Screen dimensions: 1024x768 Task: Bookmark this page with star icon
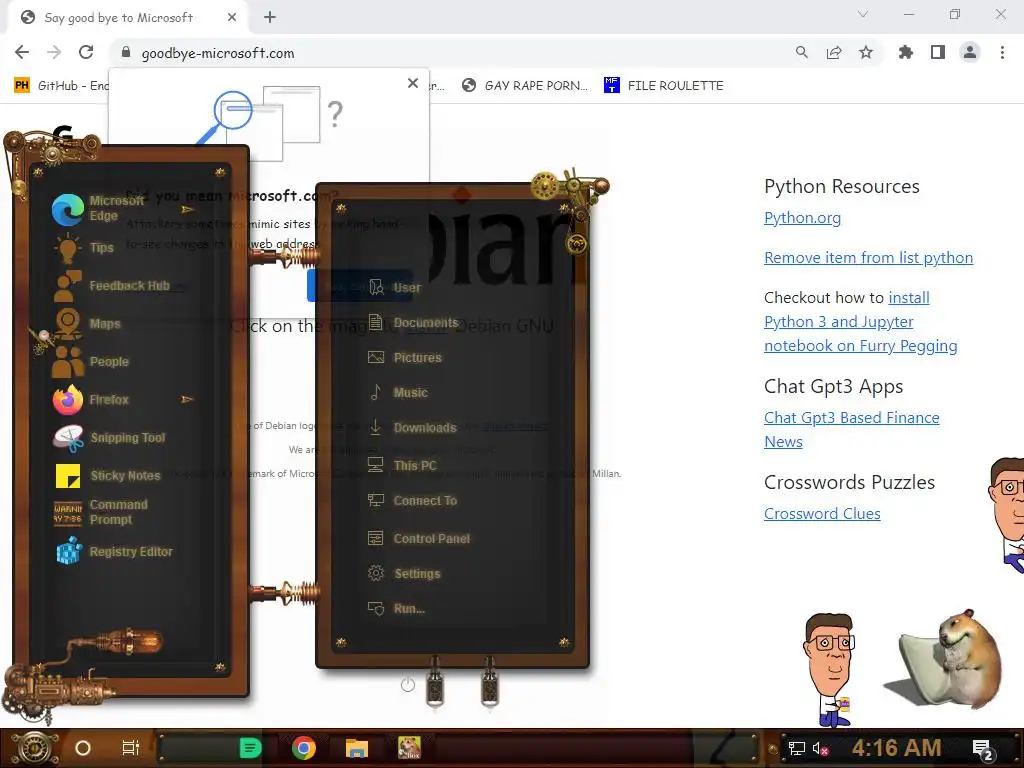point(866,52)
